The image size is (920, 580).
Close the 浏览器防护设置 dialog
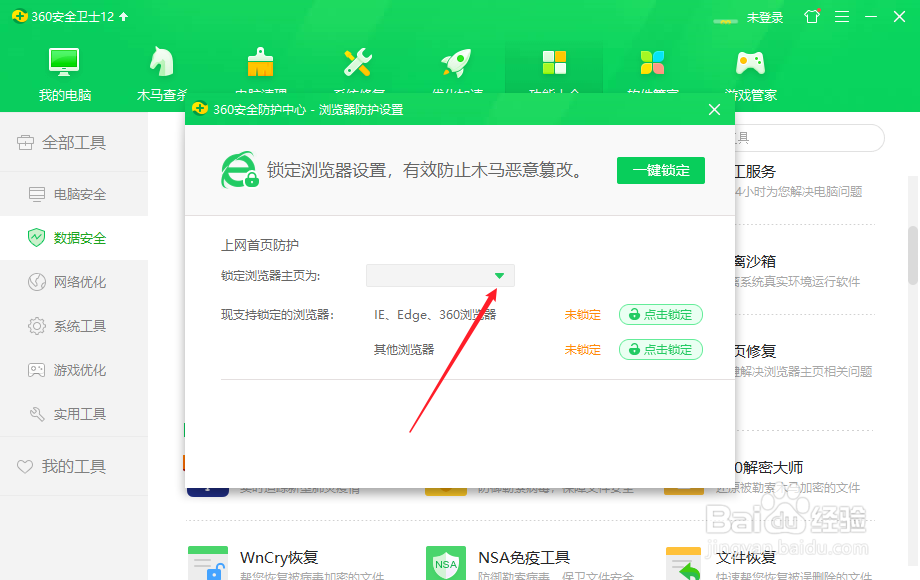click(714, 110)
